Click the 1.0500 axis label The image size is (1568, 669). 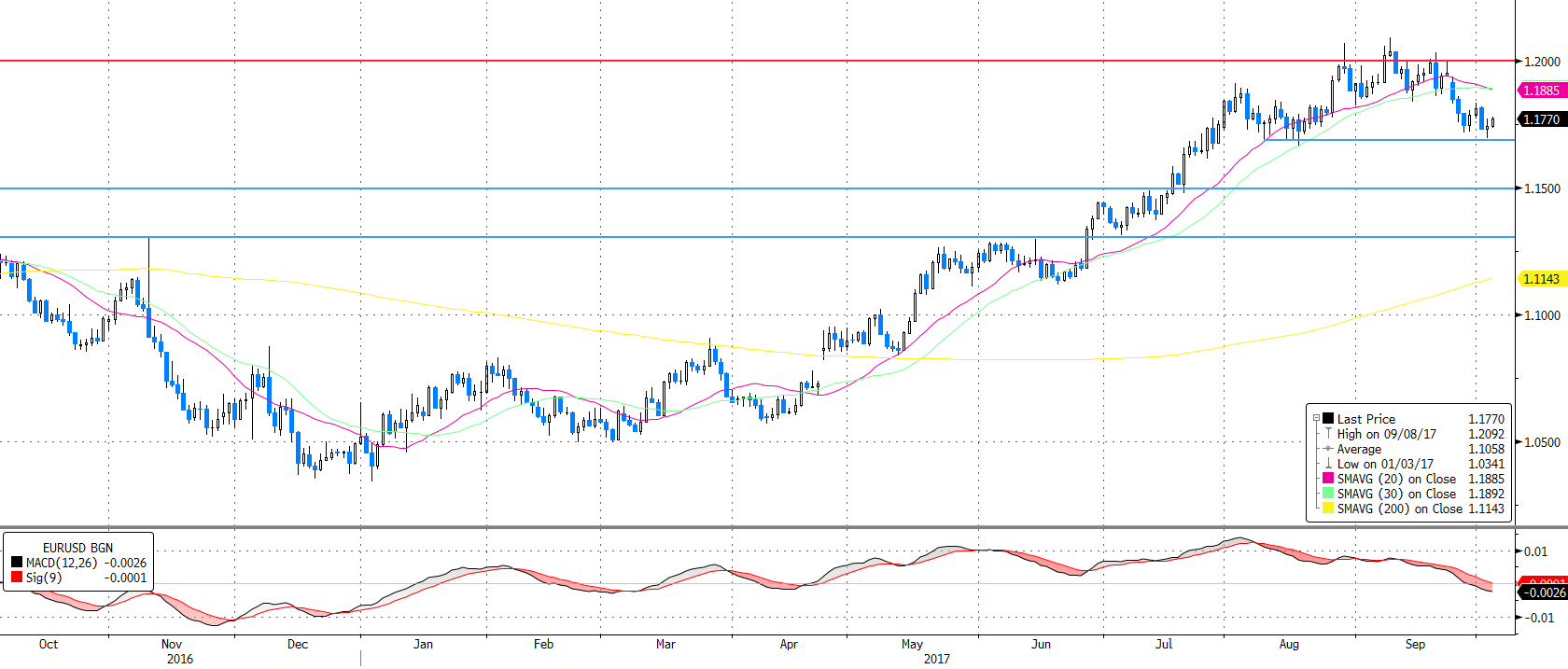pos(1542,442)
